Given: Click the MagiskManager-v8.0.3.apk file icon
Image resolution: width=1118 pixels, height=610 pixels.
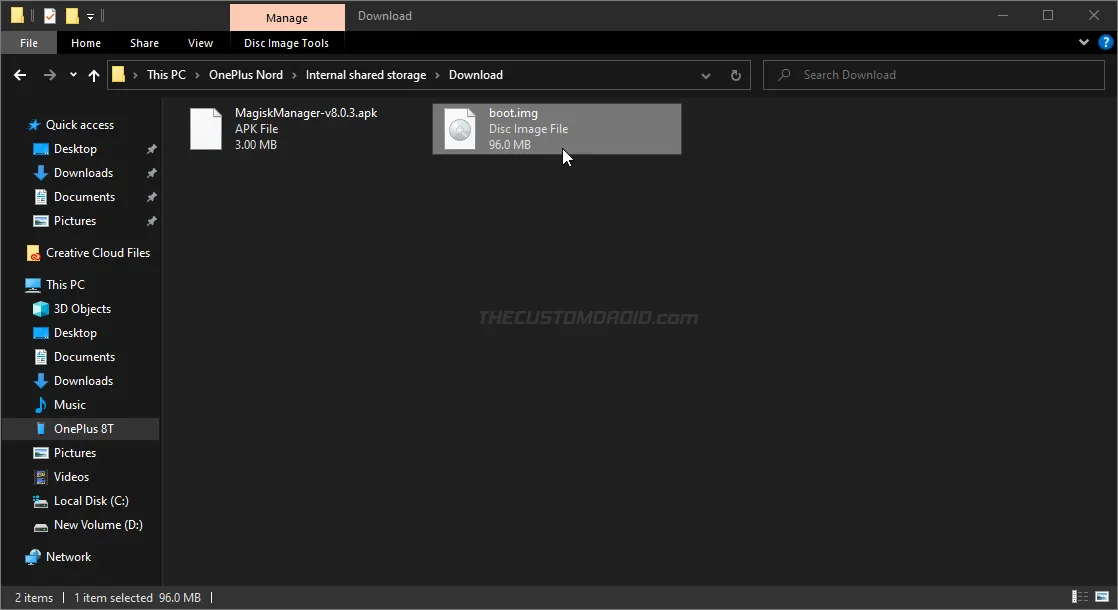Looking at the screenshot, I should pyautogui.click(x=206, y=129).
